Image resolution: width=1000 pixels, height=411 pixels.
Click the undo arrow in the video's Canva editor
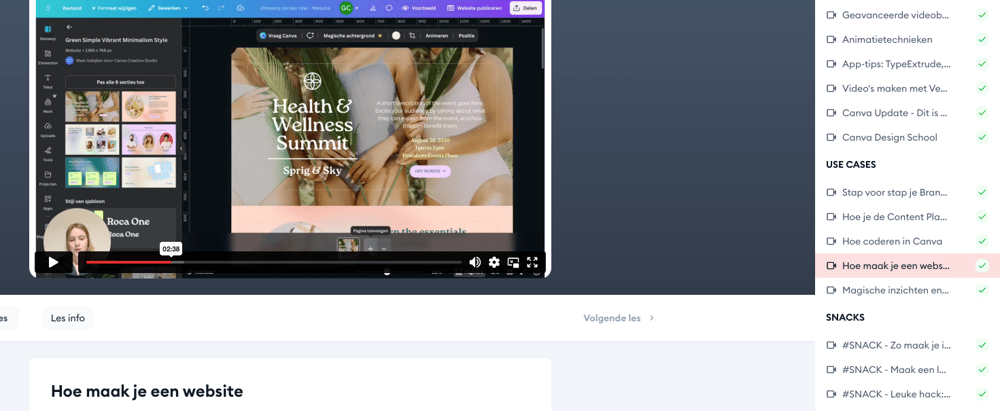pyautogui.click(x=205, y=8)
